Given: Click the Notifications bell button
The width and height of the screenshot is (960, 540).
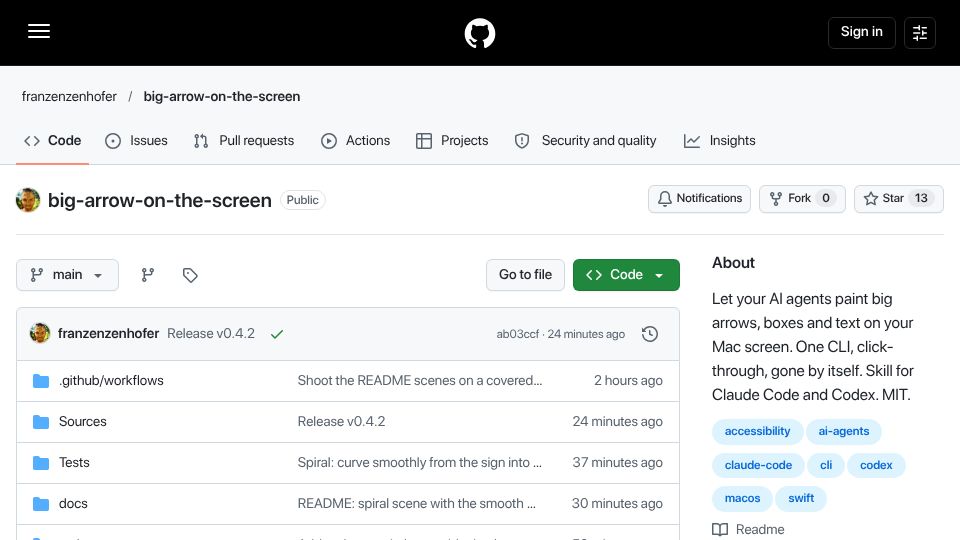Looking at the screenshot, I should pyautogui.click(x=699, y=198).
